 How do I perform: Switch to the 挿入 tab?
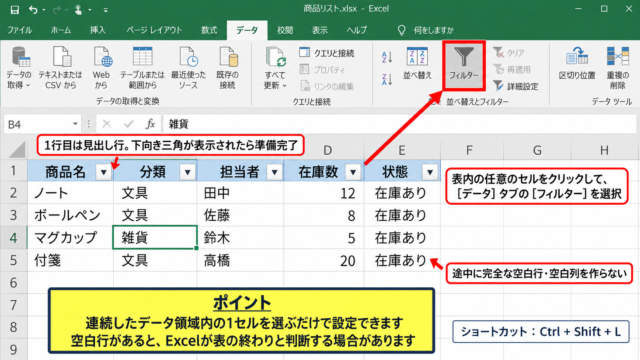click(98, 30)
